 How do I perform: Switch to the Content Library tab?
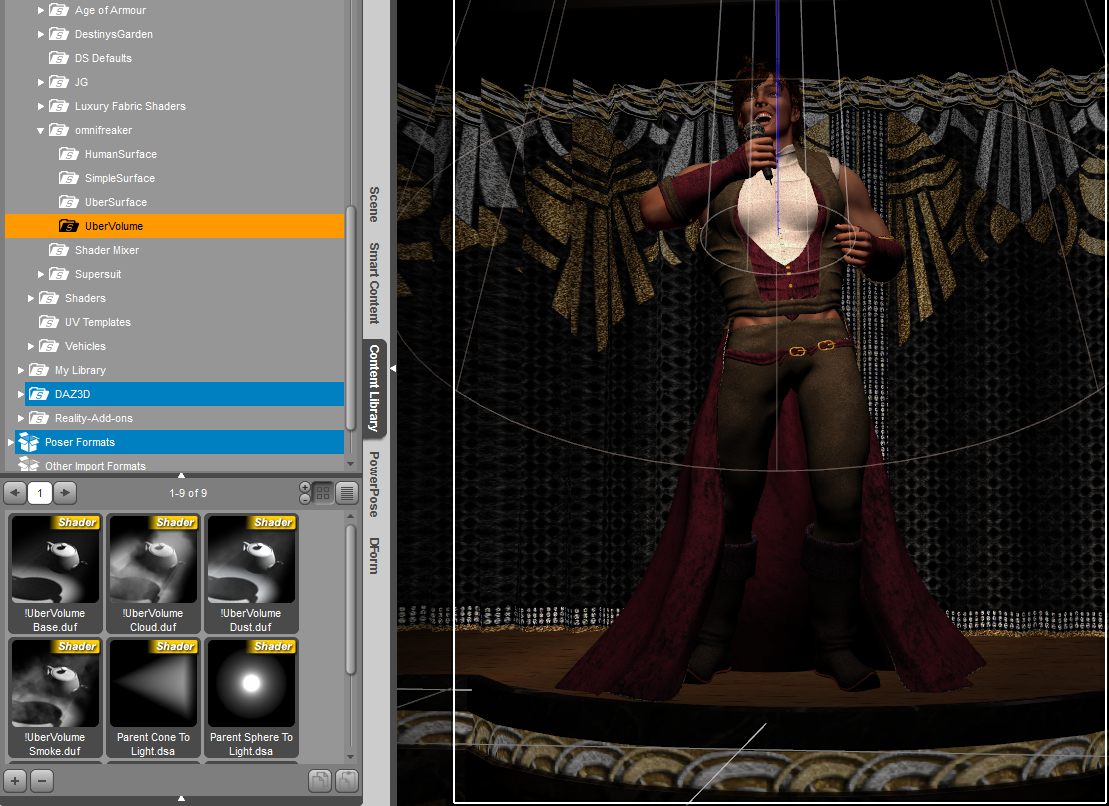[374, 388]
